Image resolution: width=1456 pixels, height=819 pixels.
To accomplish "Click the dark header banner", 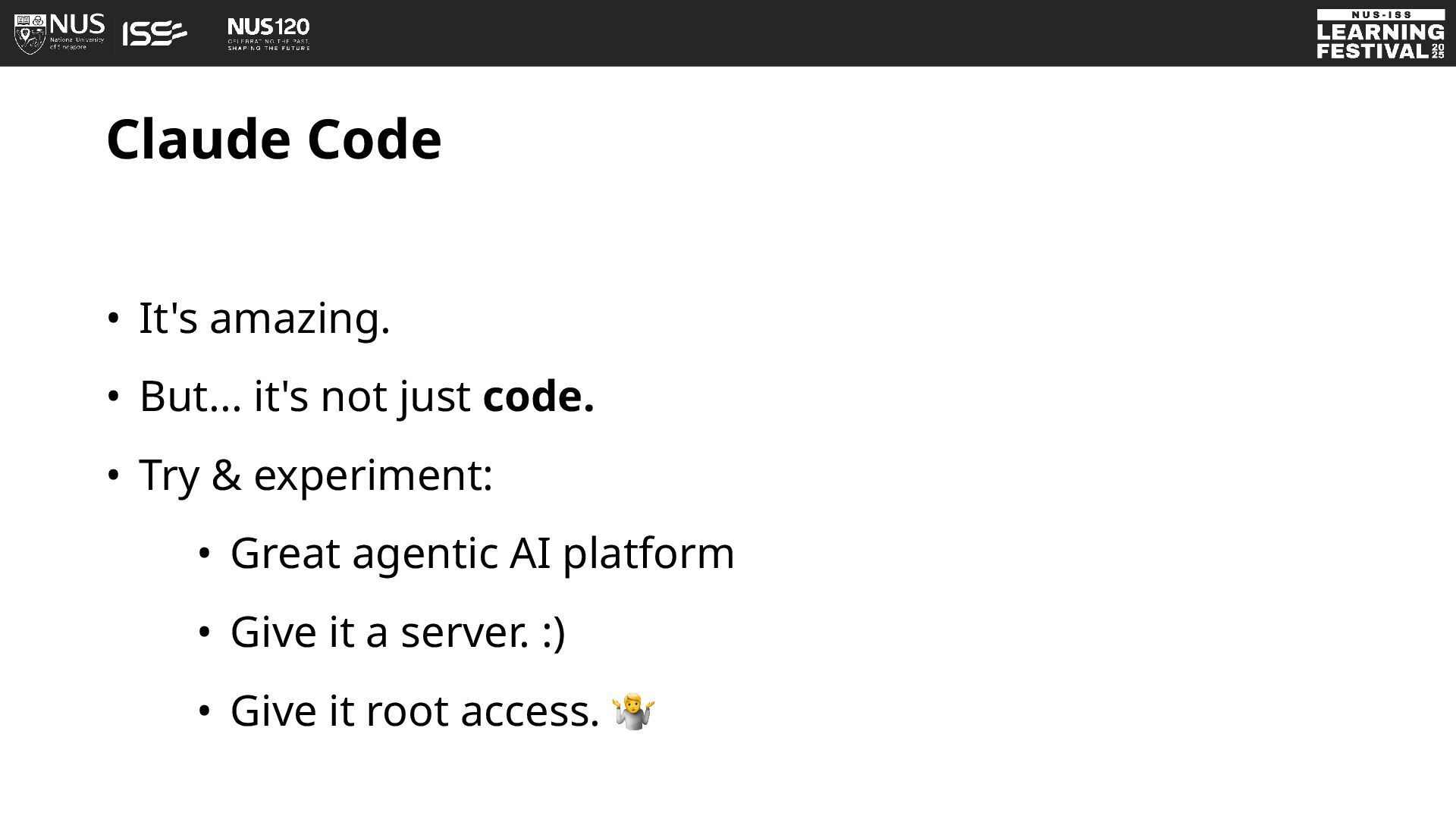I will pos(728,33).
